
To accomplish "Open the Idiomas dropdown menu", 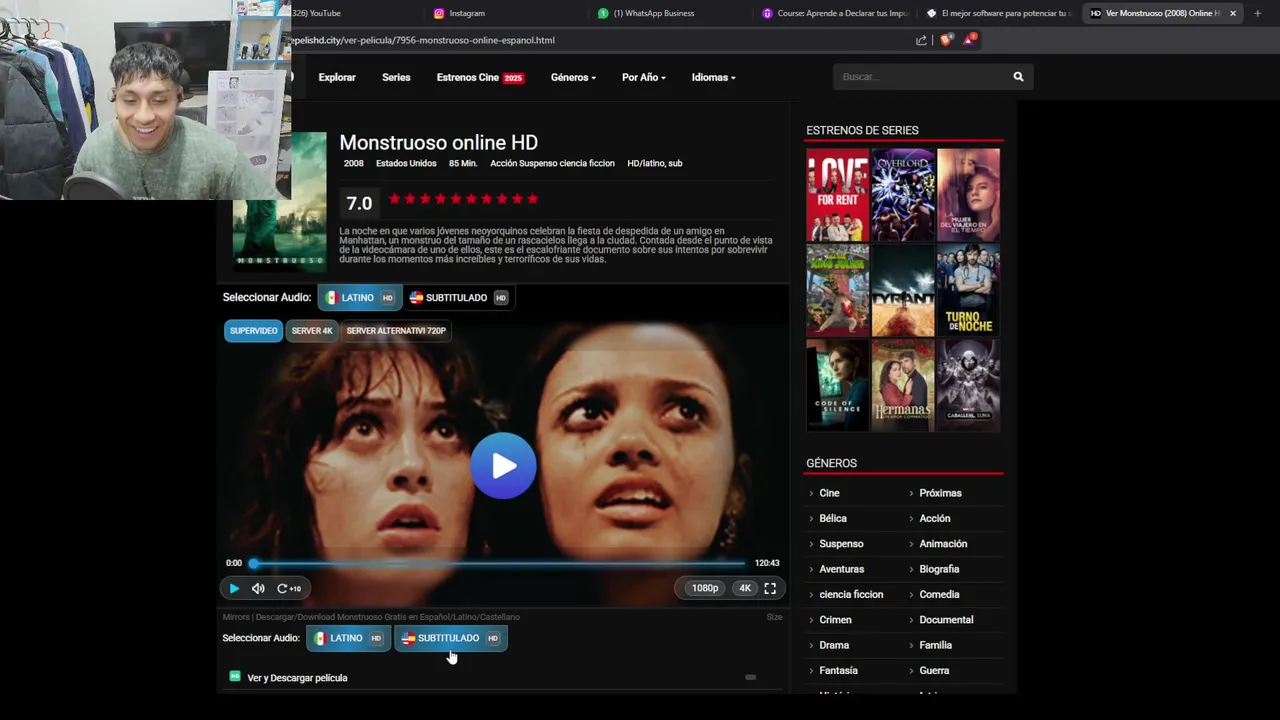I will point(713,77).
